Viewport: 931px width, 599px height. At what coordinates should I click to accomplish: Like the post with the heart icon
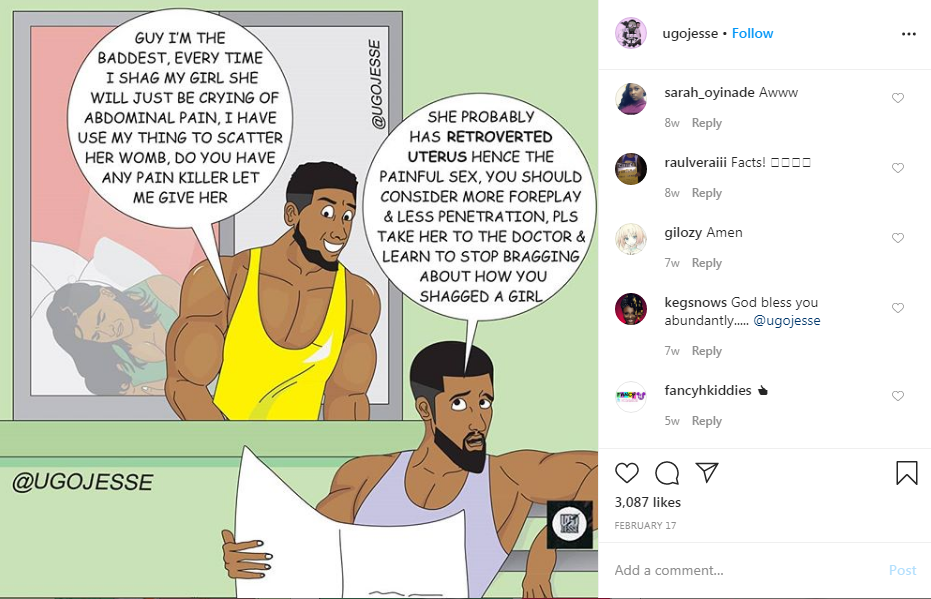[626, 473]
